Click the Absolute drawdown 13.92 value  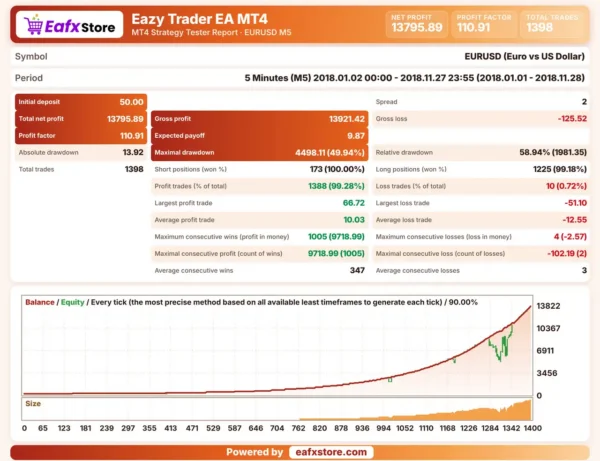pos(133,152)
